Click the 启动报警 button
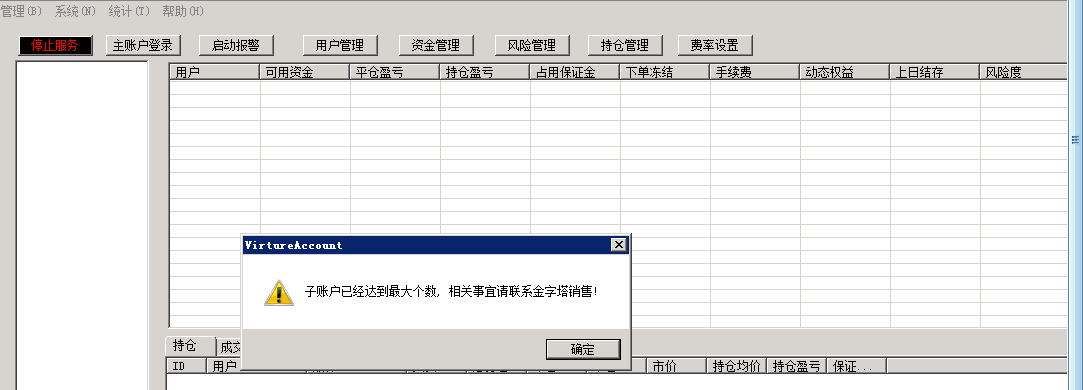The height and width of the screenshot is (390, 1083). pos(236,46)
